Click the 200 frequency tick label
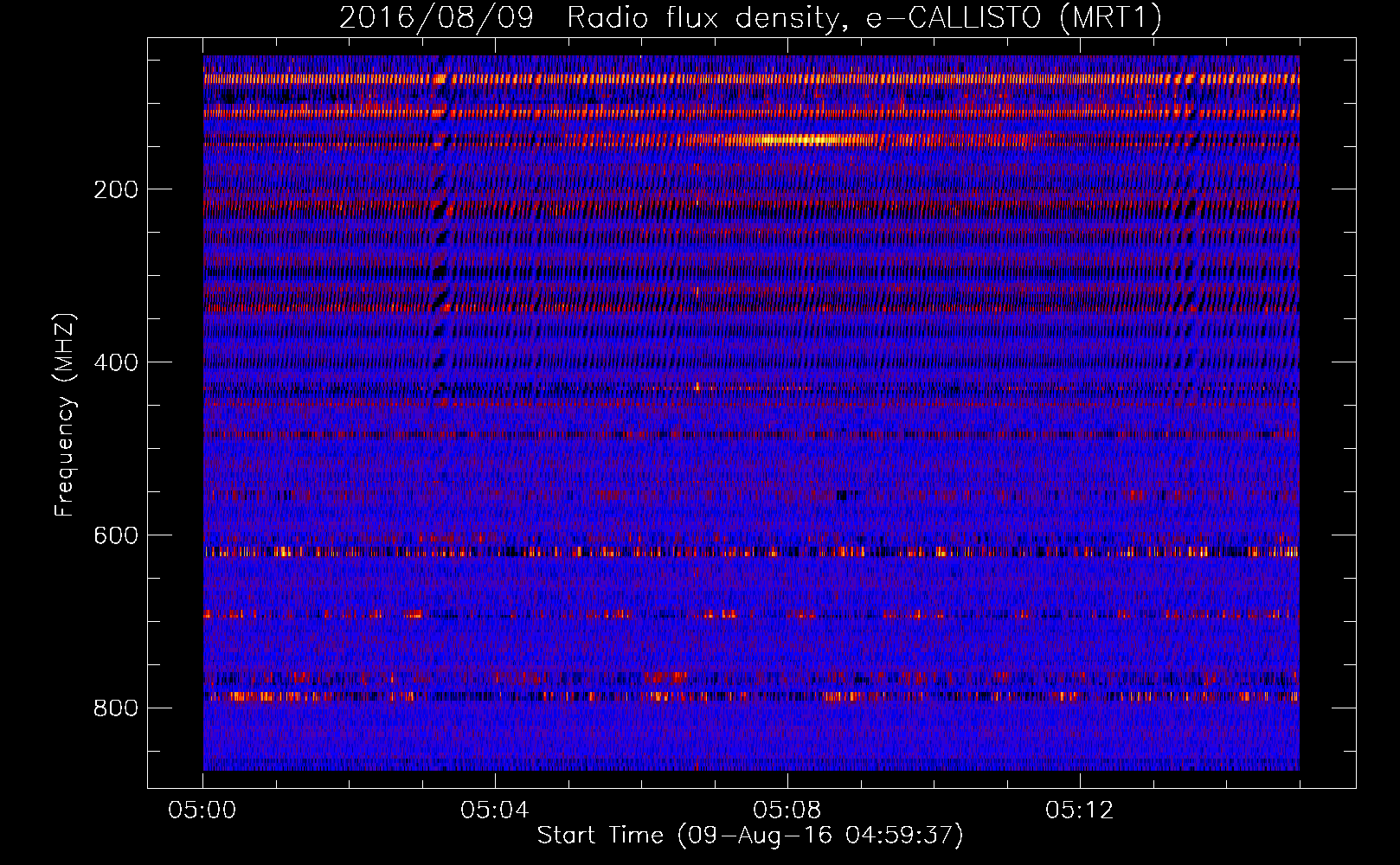Viewport: 1400px width, 865px height. [x=116, y=189]
